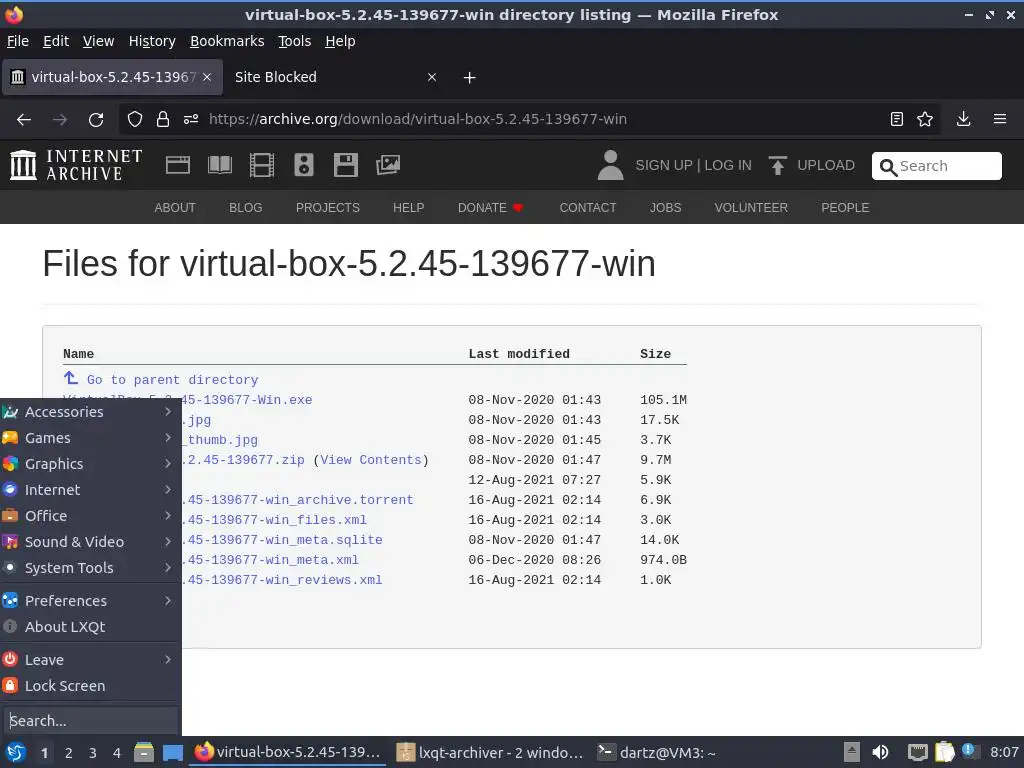Image resolution: width=1024 pixels, height=768 pixels.
Task: Open a new tab with plus button
Action: pos(469,78)
